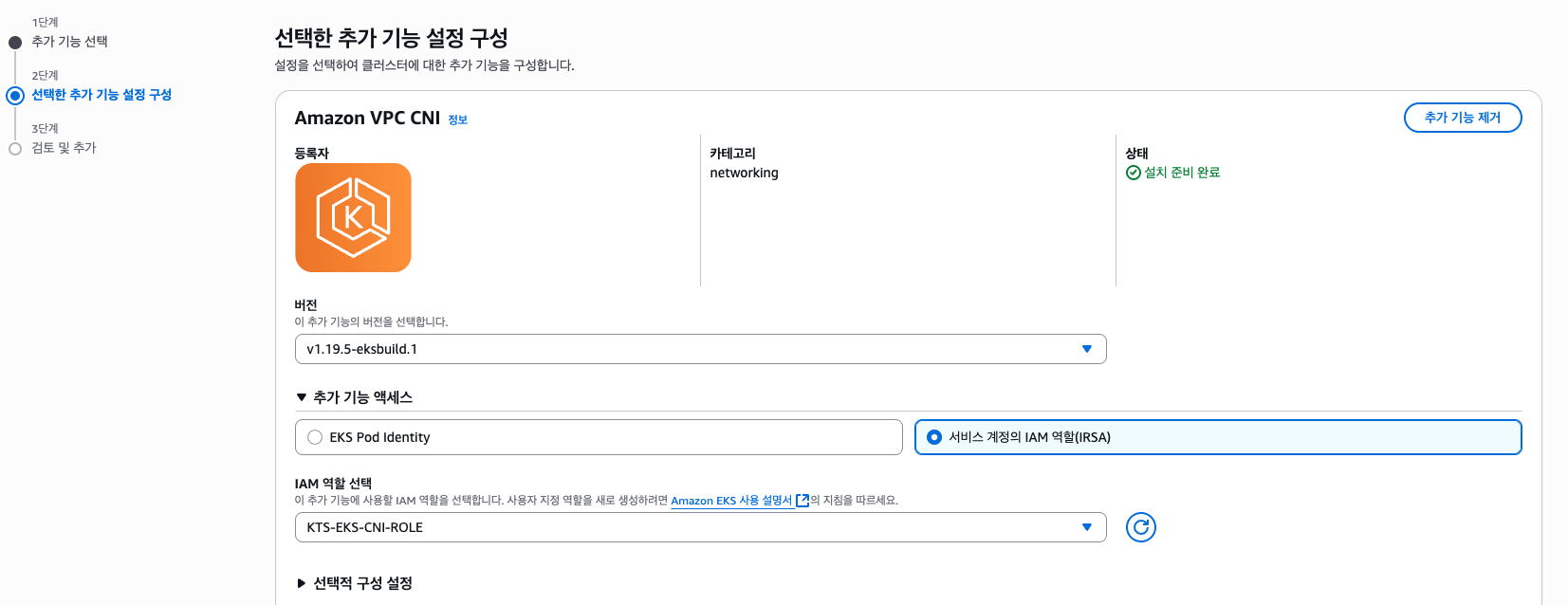Screen dimensions: 1568x605
Task: Expand the 선택적 구성 설정 section
Action: pos(354,583)
